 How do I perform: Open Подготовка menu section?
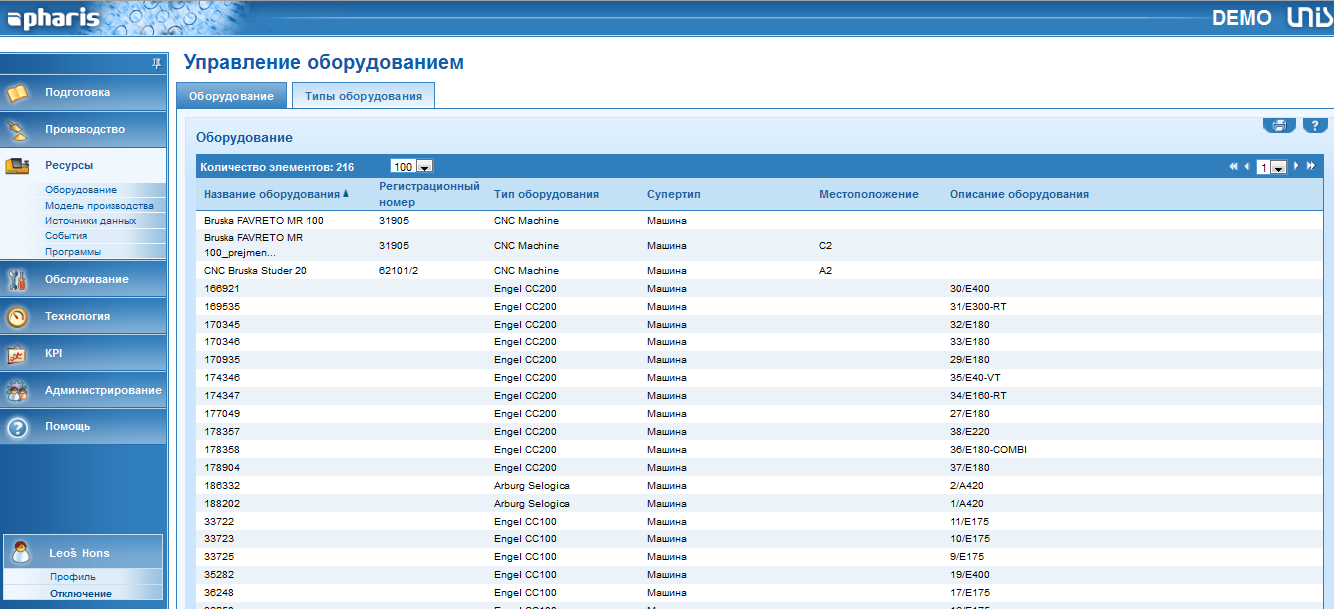point(83,93)
